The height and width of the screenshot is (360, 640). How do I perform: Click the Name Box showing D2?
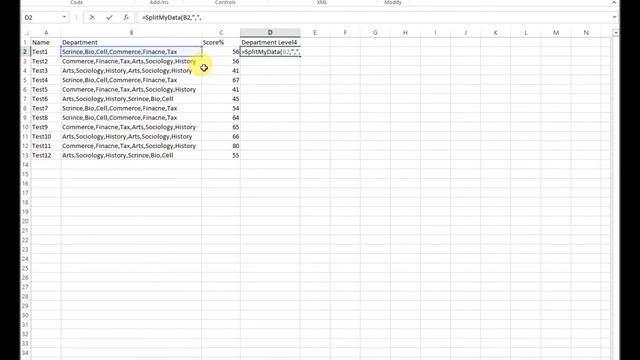42,18
